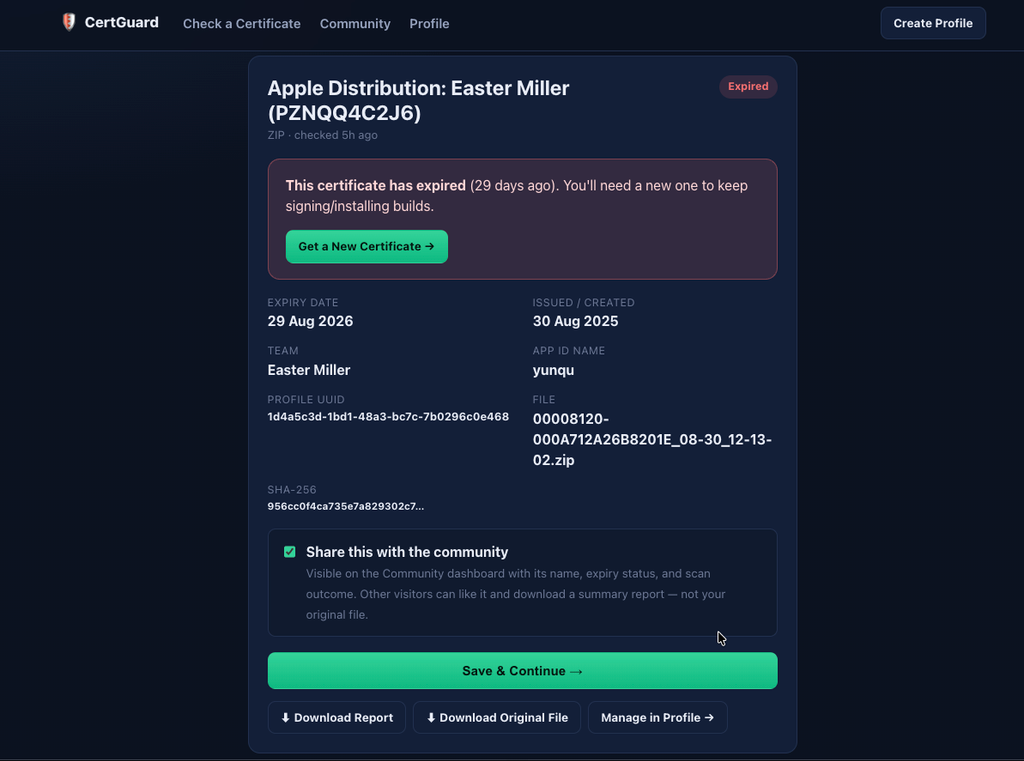Click the Save & Continue button

pos(522,671)
